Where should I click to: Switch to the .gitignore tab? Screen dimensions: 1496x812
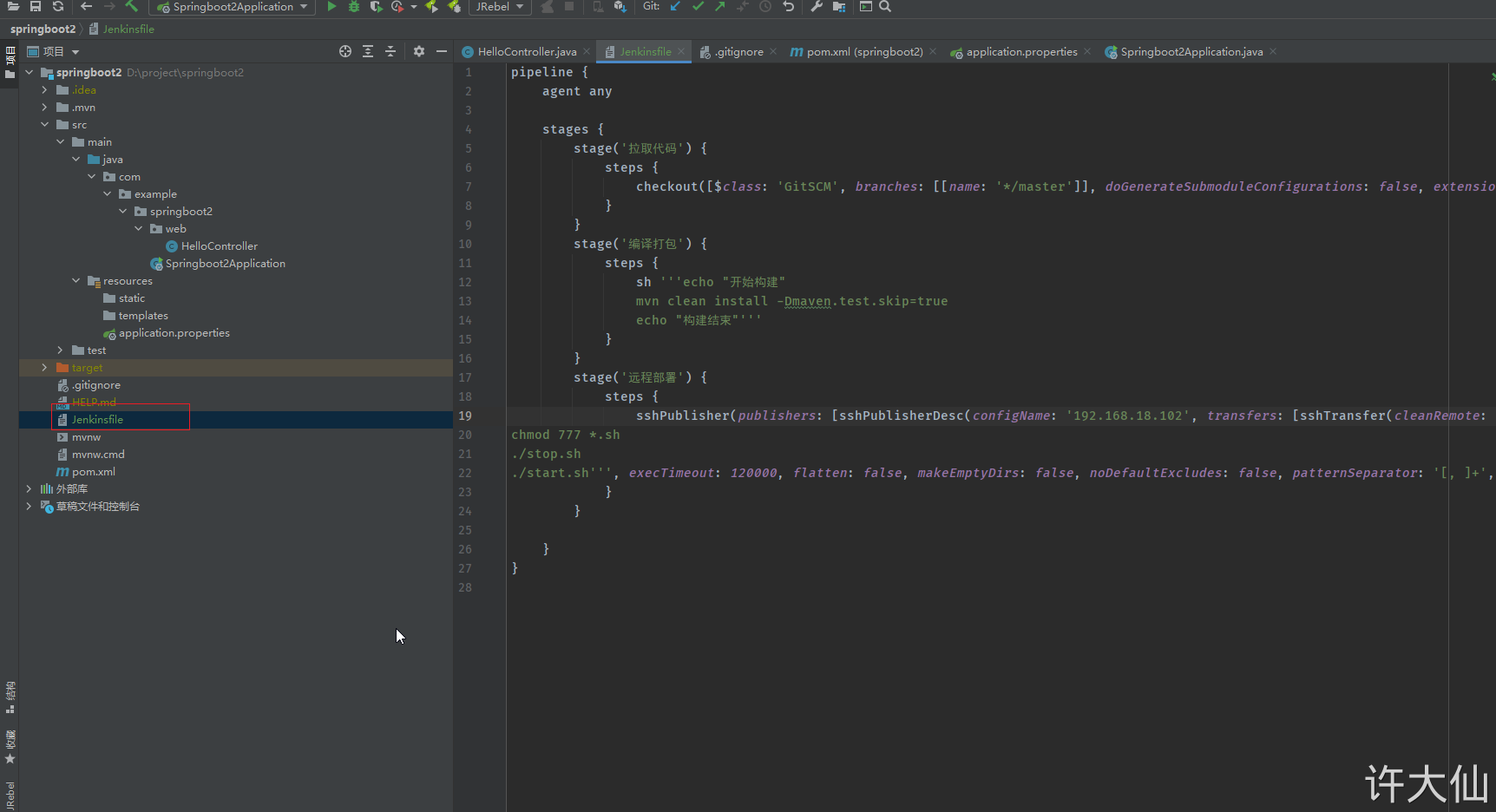738,52
